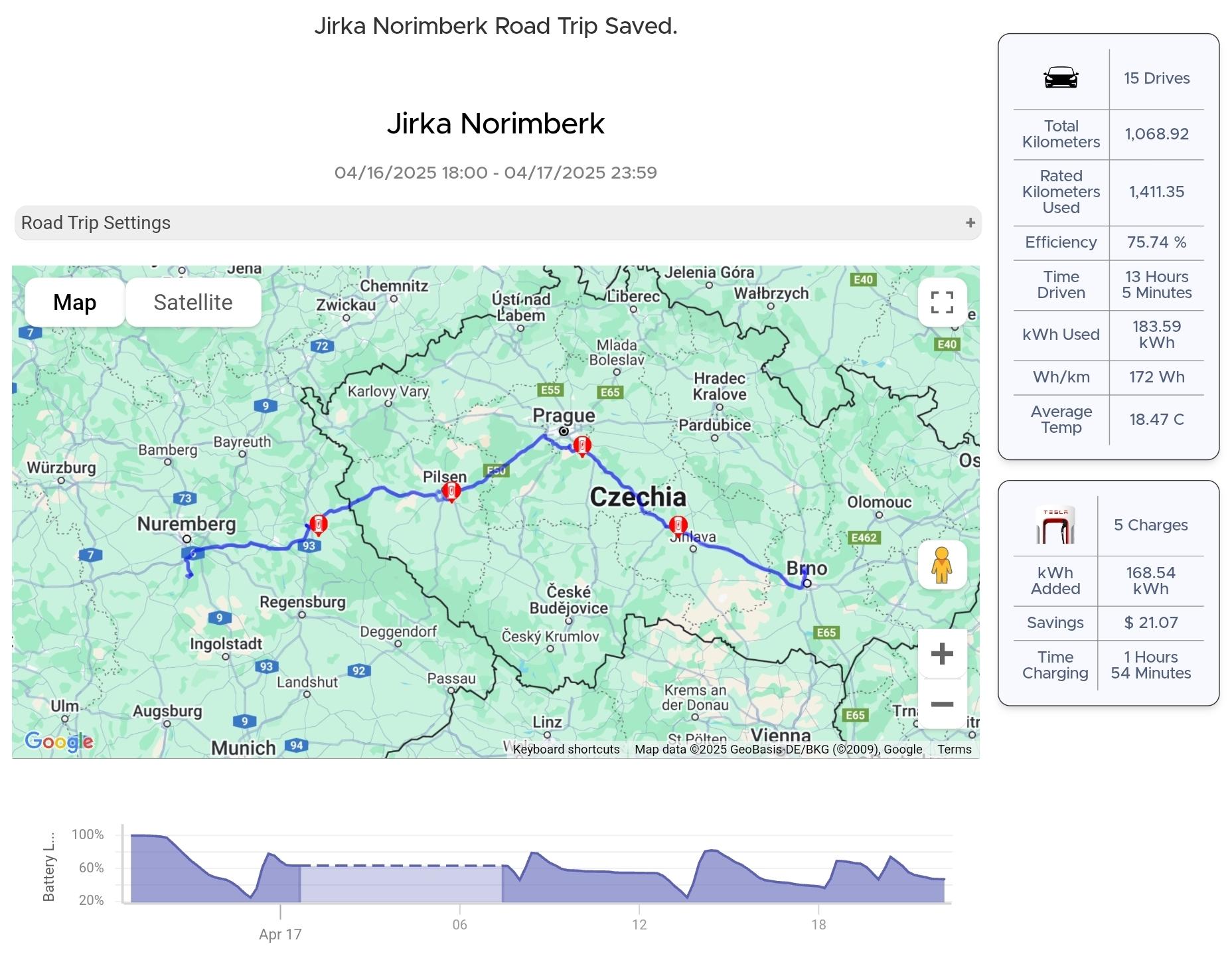Open Keyboard shortcuts for the map
The width and height of the screenshot is (1232, 958).
[566, 750]
